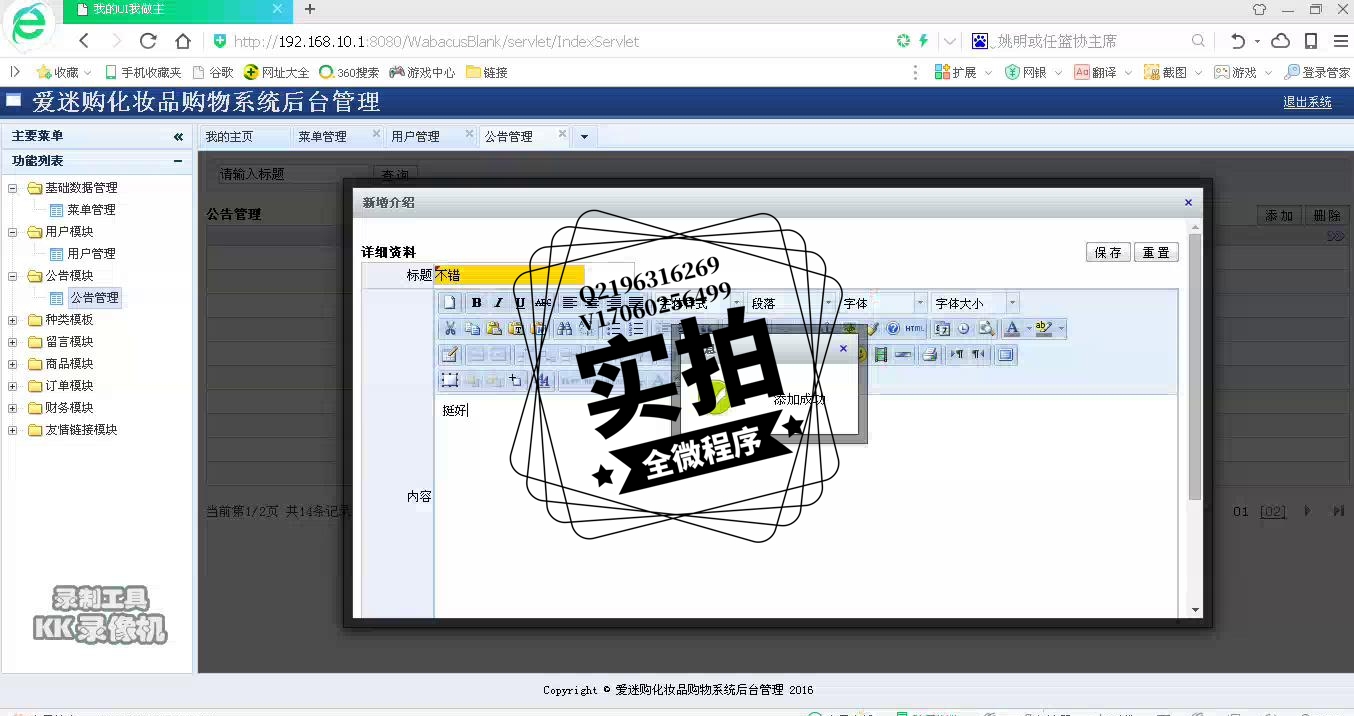This screenshot has width=1354, height=716.
Task: Close the 添加成功 message popup
Action: (843, 349)
